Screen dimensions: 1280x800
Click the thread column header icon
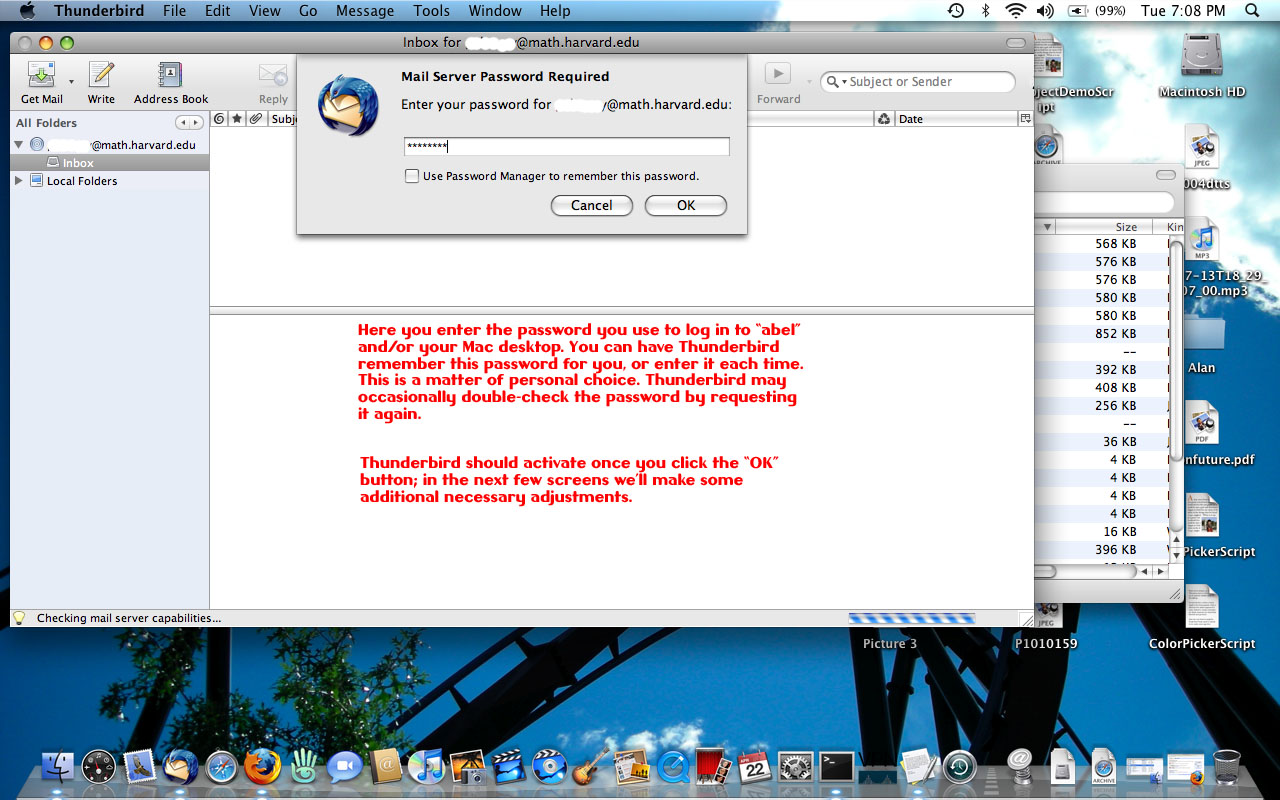coord(220,119)
